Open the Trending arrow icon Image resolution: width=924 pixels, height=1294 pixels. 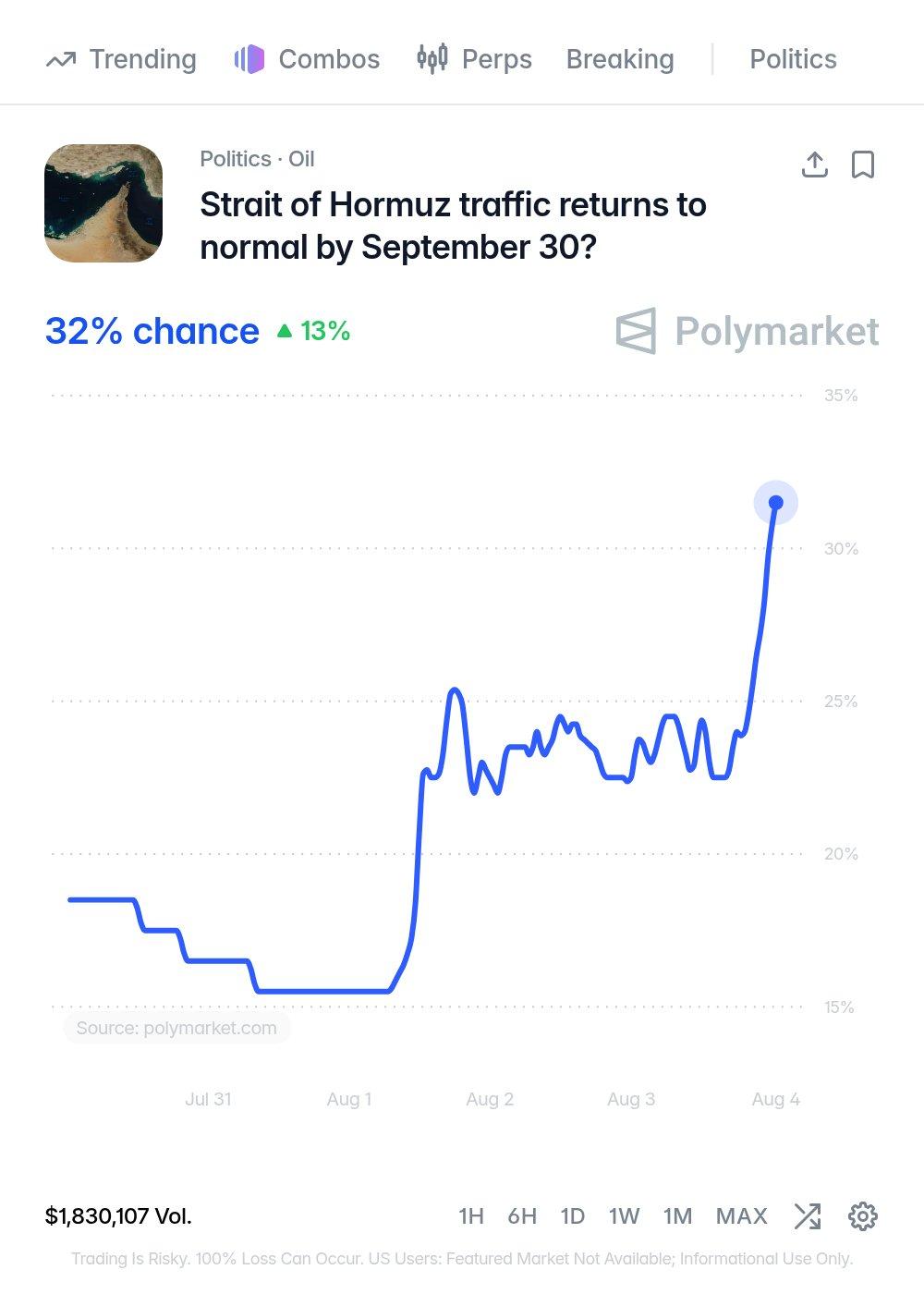click(61, 60)
